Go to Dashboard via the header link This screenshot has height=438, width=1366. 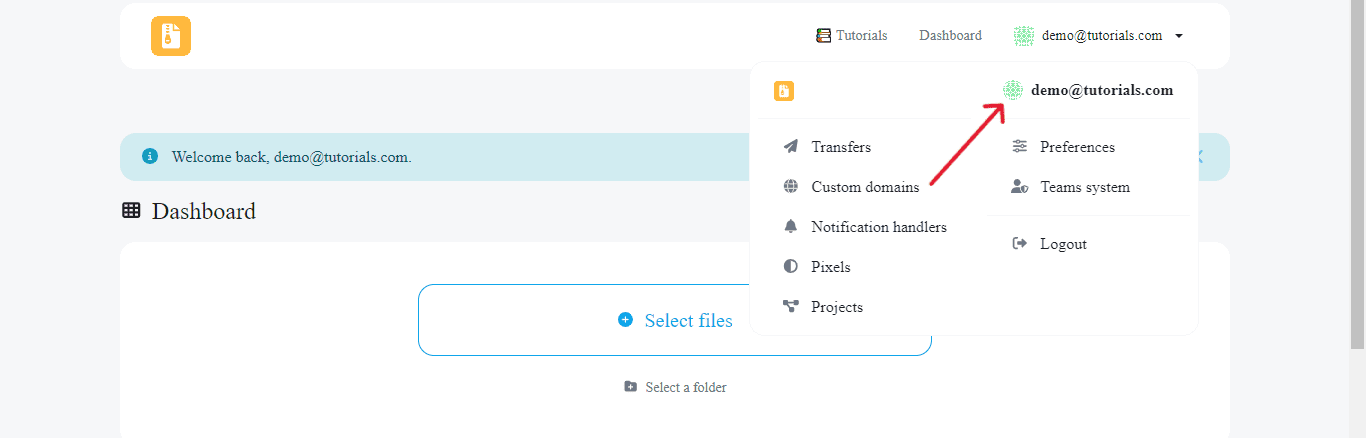point(950,36)
